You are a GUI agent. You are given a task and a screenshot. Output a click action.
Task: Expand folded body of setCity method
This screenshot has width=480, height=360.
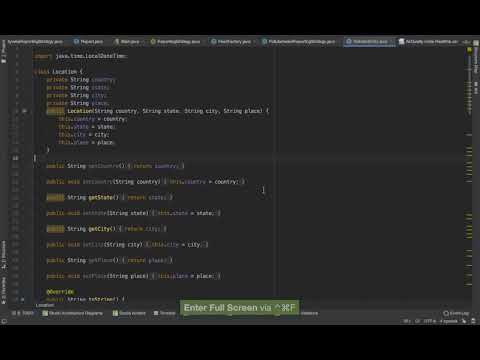177,244
